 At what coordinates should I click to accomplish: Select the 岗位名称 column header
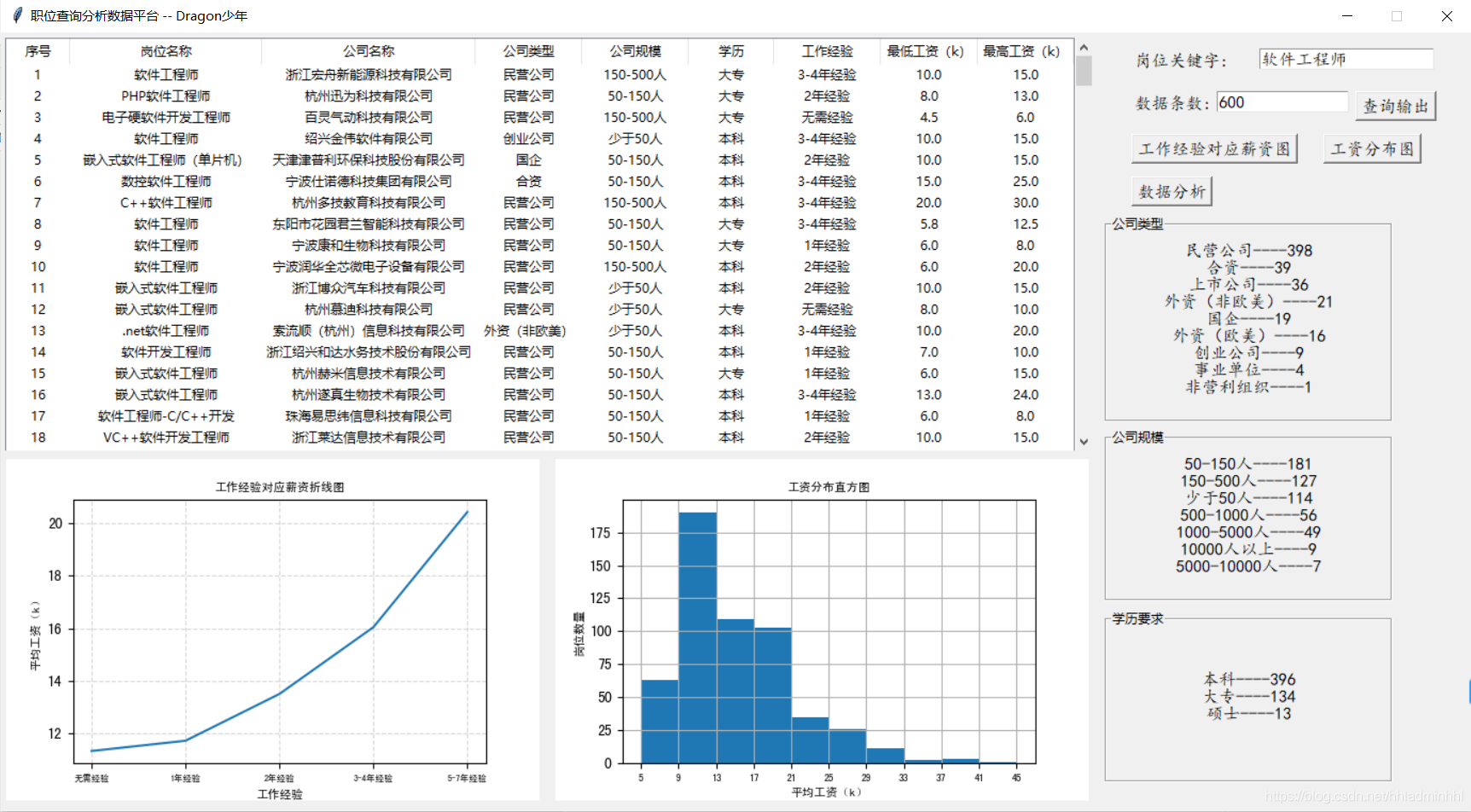click(x=166, y=51)
